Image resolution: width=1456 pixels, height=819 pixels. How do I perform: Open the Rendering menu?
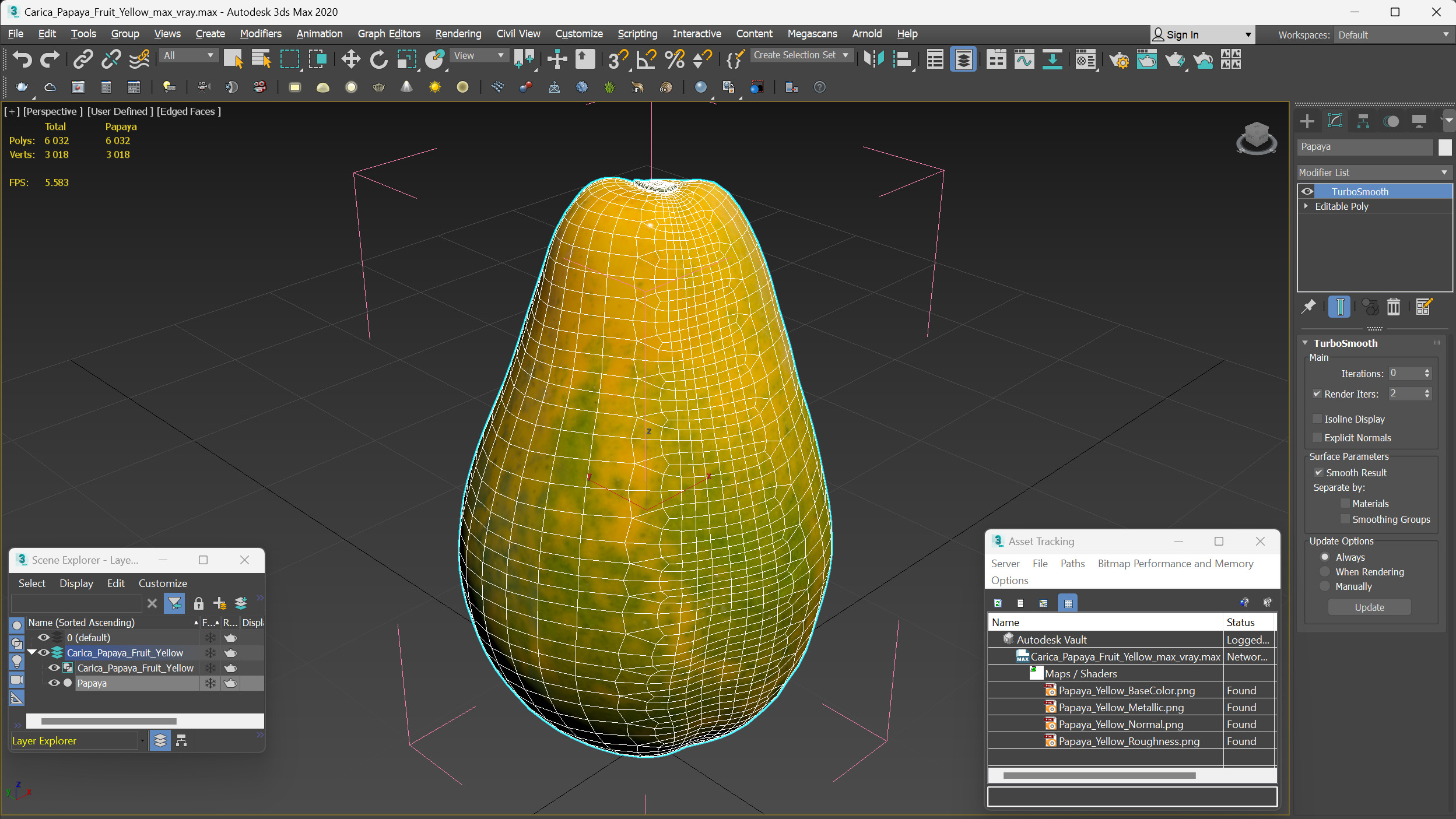pyautogui.click(x=458, y=34)
